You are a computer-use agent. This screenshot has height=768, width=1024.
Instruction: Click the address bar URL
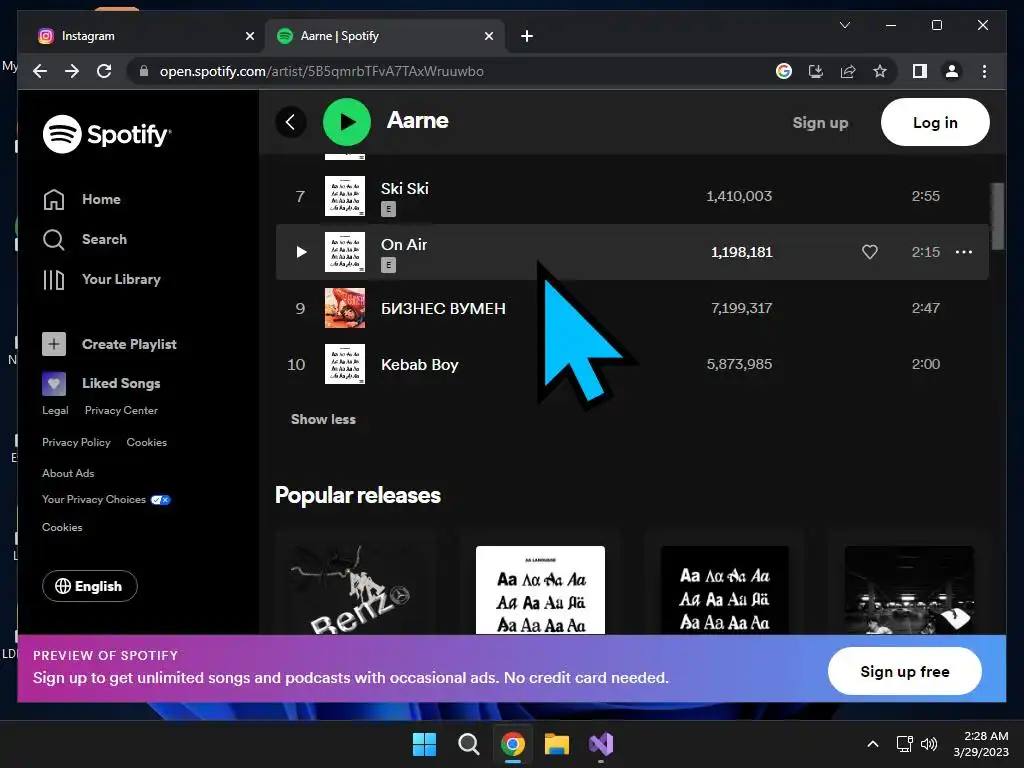(x=322, y=71)
